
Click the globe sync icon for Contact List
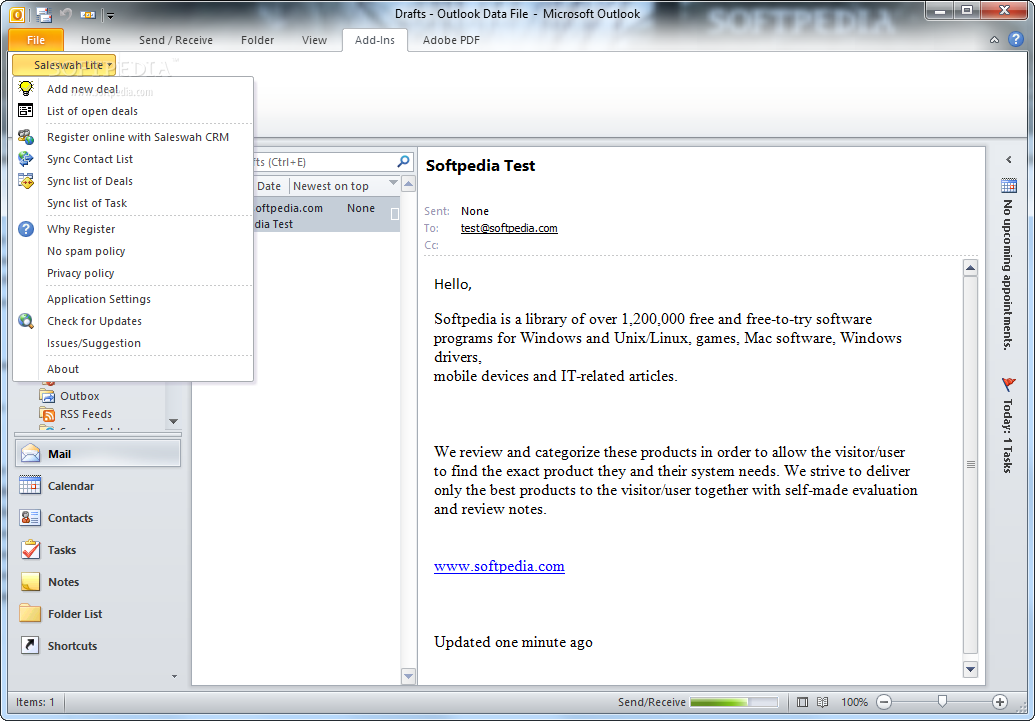26,158
